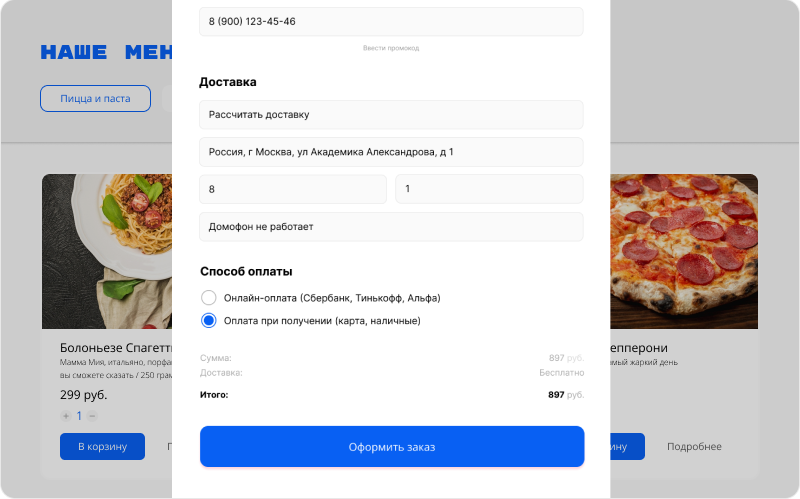Viewport: 800px width, 499px height.
Task: Open the 'Пицца и паста' menu category
Action: [x=95, y=99]
